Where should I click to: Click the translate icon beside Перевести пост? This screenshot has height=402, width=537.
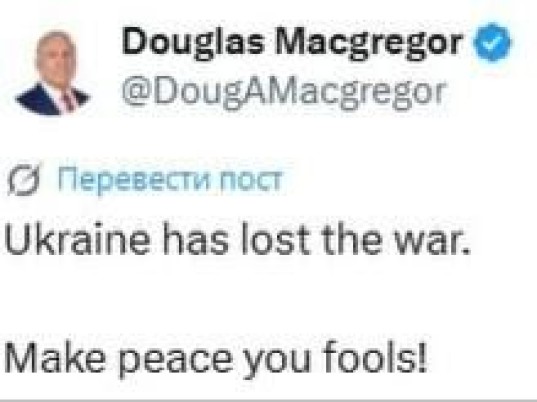pos(23,180)
